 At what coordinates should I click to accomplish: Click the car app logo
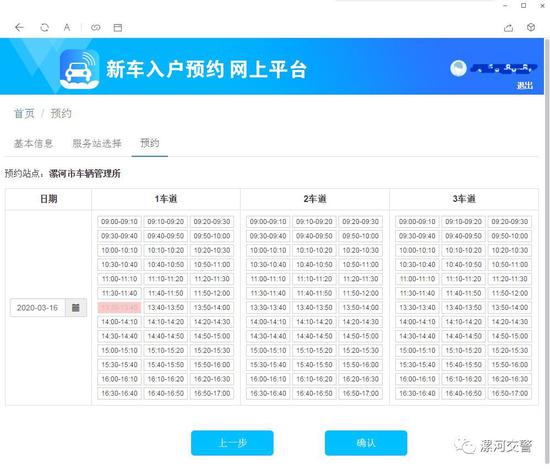pyautogui.click(x=79, y=69)
